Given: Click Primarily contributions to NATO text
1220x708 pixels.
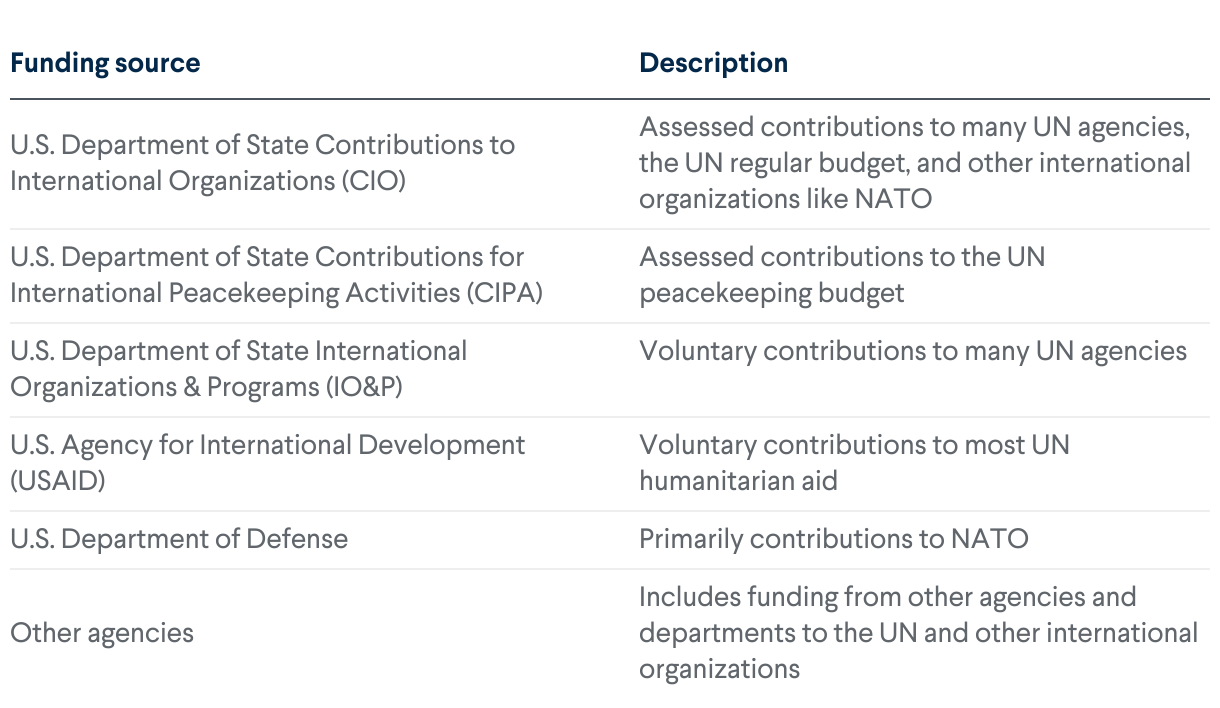Looking at the screenshot, I should pyautogui.click(x=834, y=539).
